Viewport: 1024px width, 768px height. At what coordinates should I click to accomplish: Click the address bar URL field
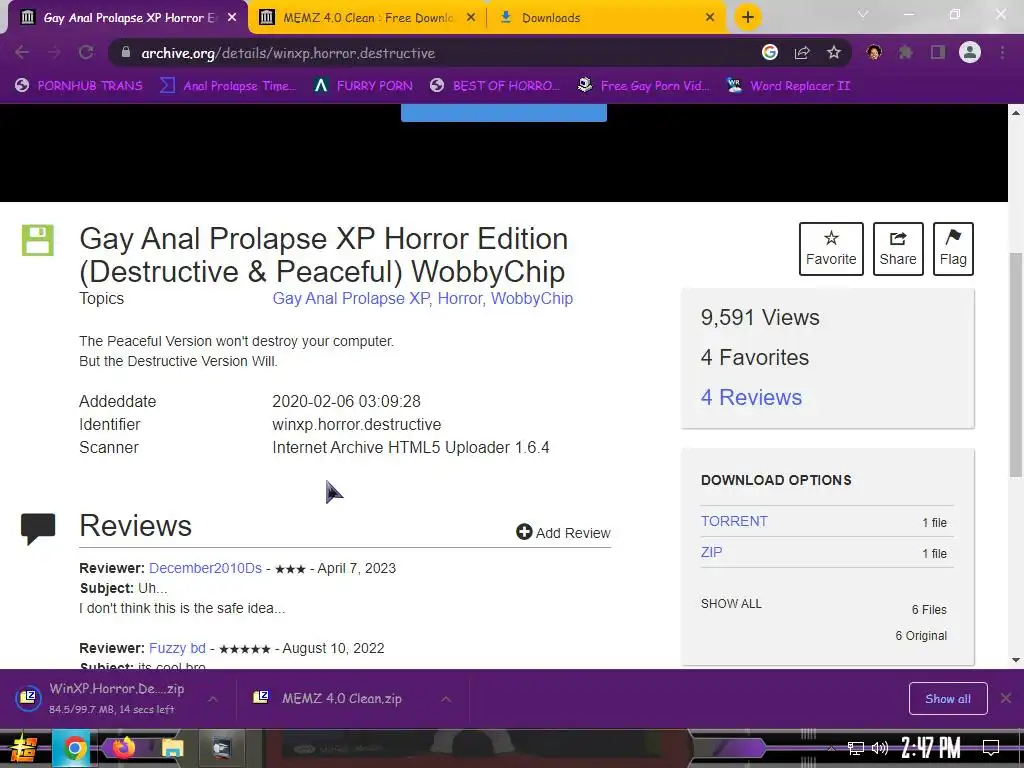[431, 53]
